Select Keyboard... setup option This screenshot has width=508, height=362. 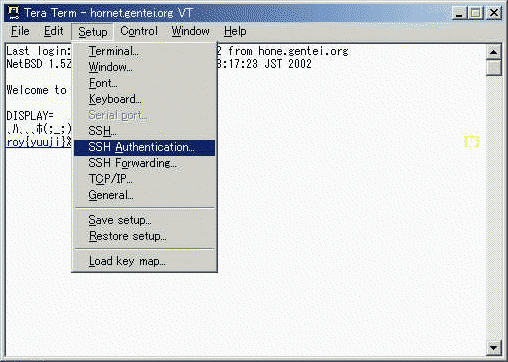pyautogui.click(x=145, y=99)
